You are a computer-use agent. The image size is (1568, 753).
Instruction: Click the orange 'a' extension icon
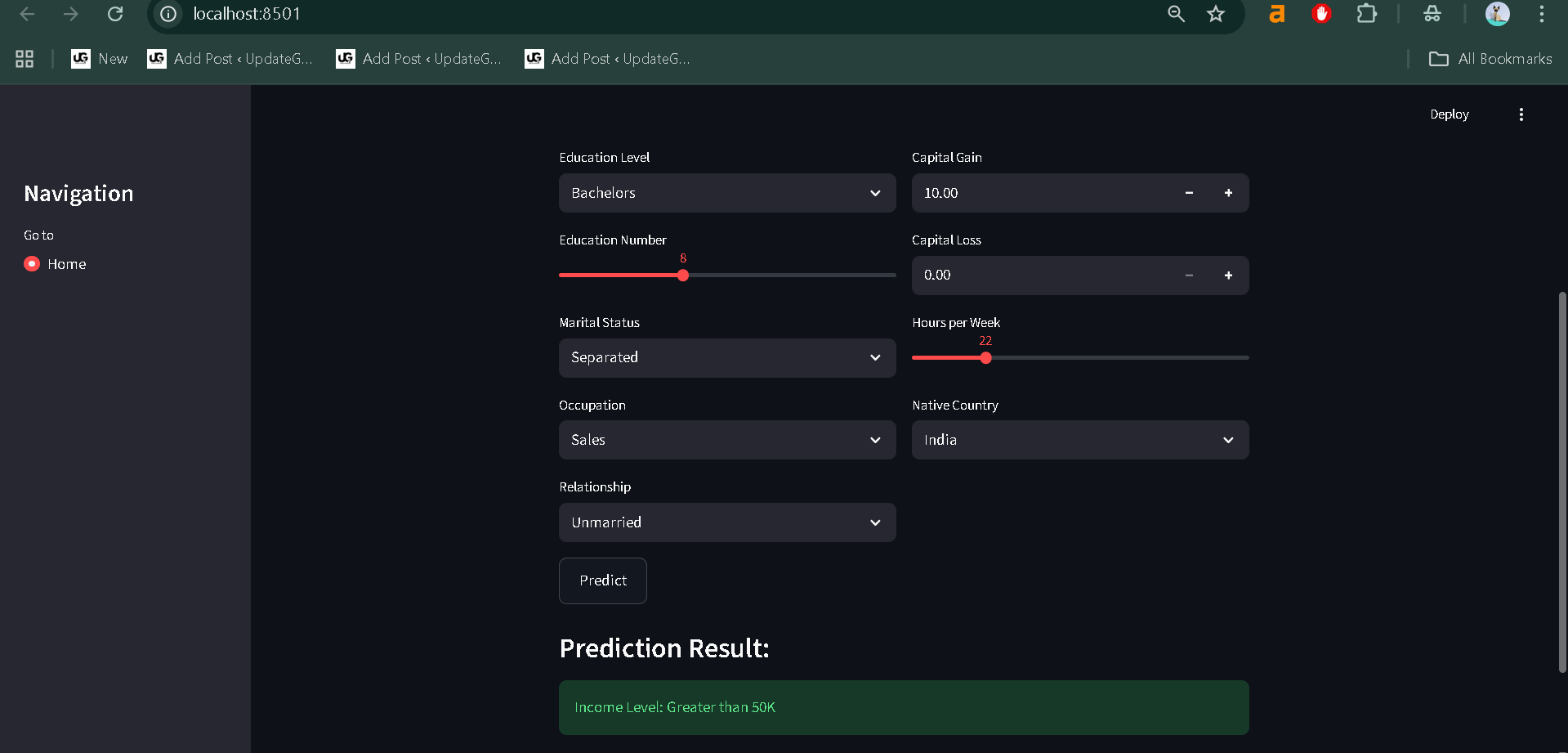(1277, 14)
